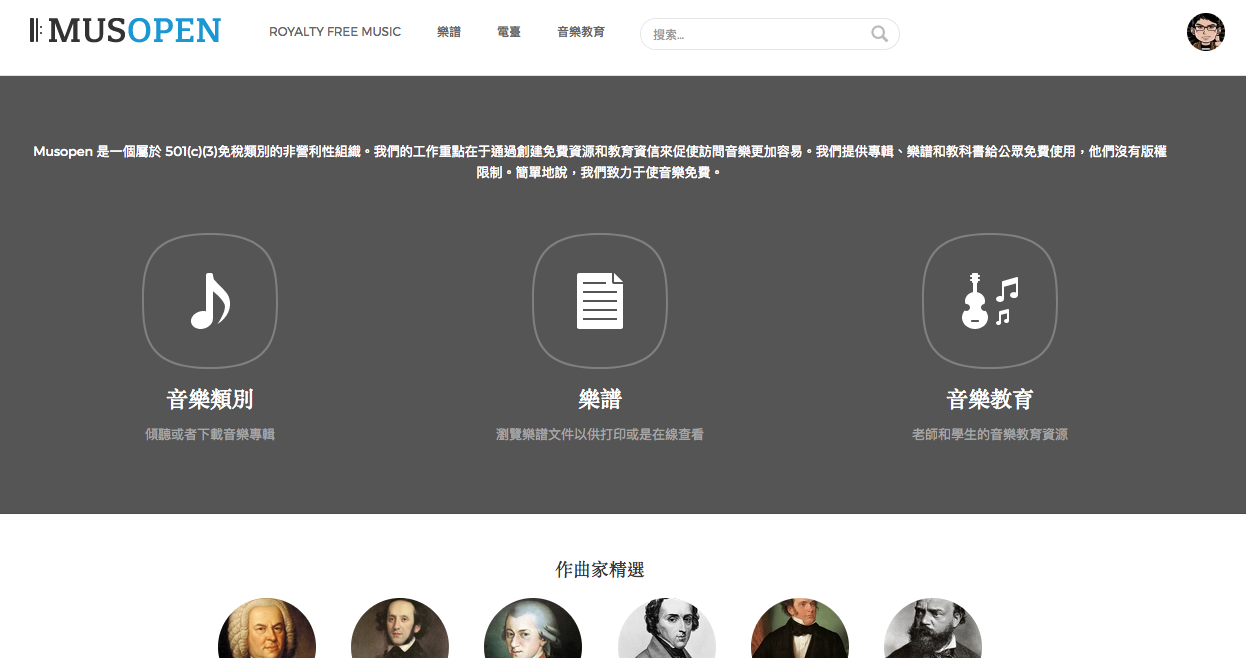This screenshot has width=1246, height=658.
Task: Select the second featured composer portrait
Action: coord(400,628)
